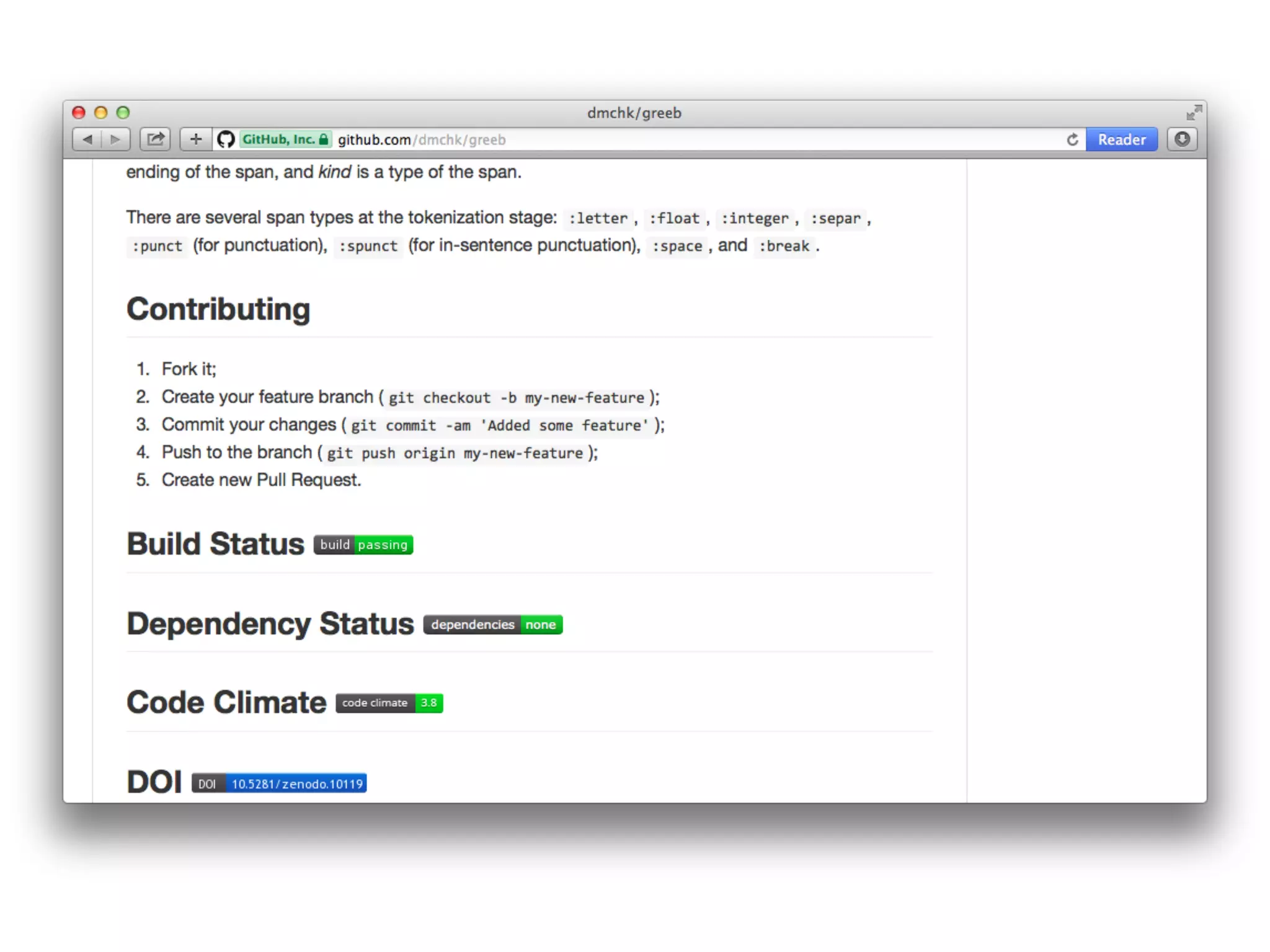The image size is (1270, 952).
Task: Click the code climate 3.8 badge
Action: [x=389, y=703]
